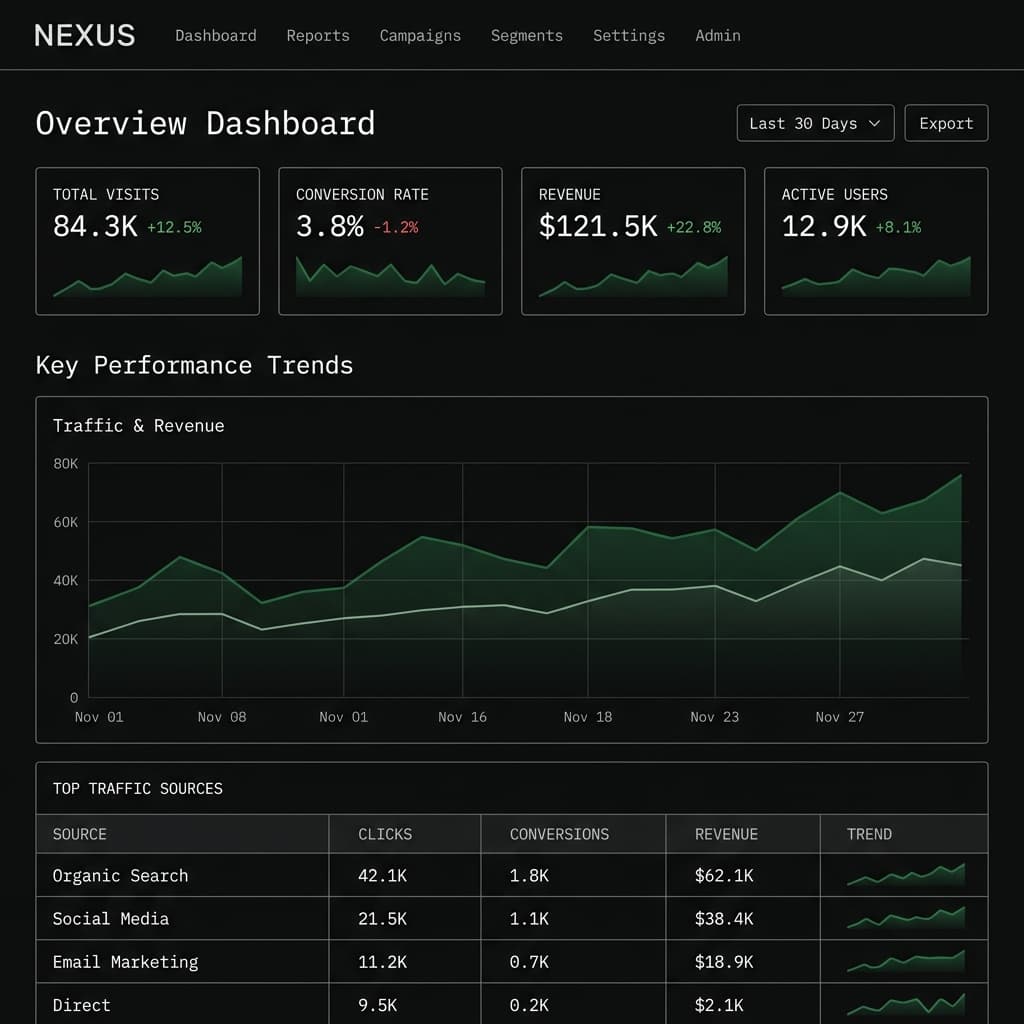Click the Nov 23 axis label

click(x=714, y=717)
